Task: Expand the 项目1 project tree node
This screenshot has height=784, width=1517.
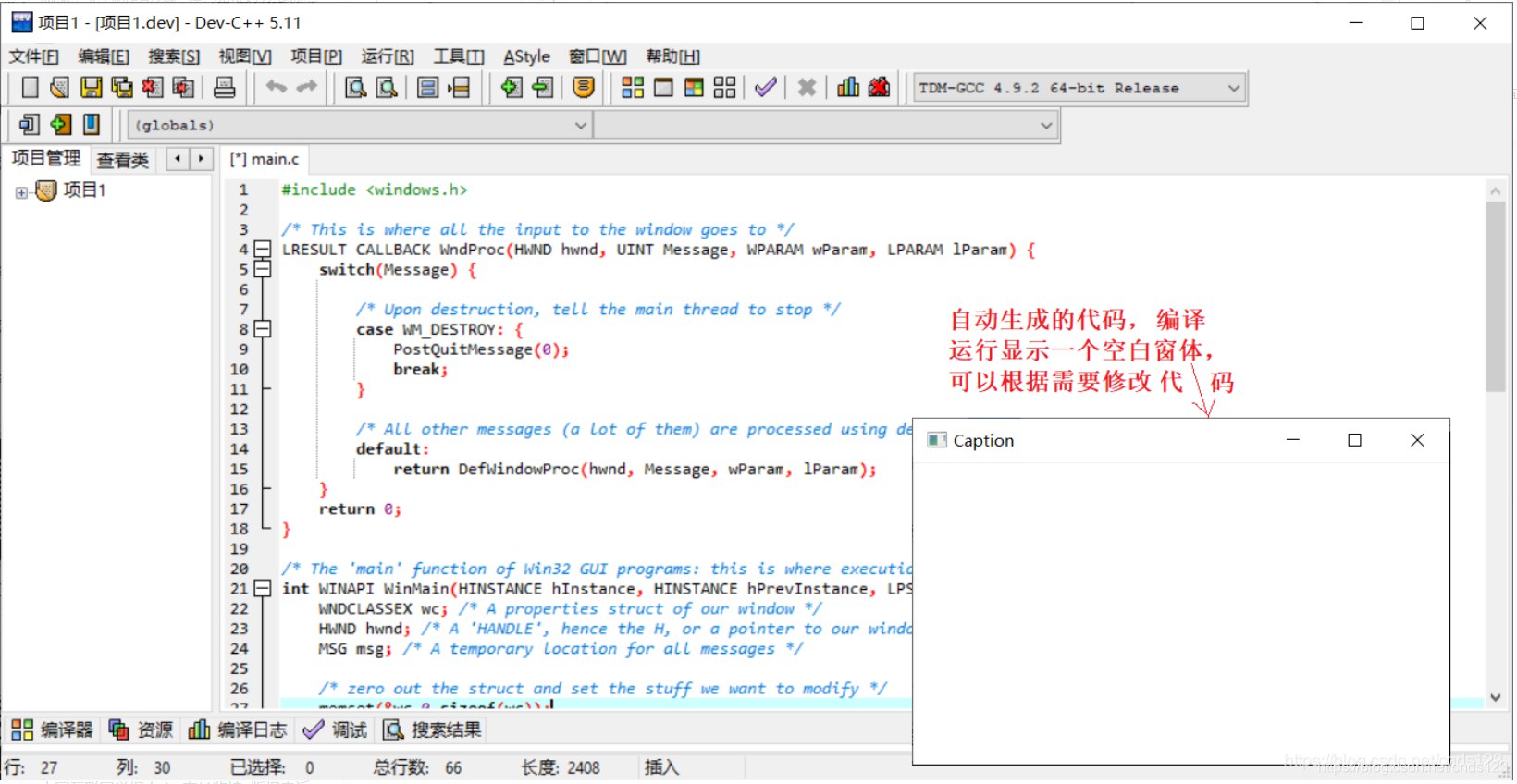Action: click(x=21, y=192)
